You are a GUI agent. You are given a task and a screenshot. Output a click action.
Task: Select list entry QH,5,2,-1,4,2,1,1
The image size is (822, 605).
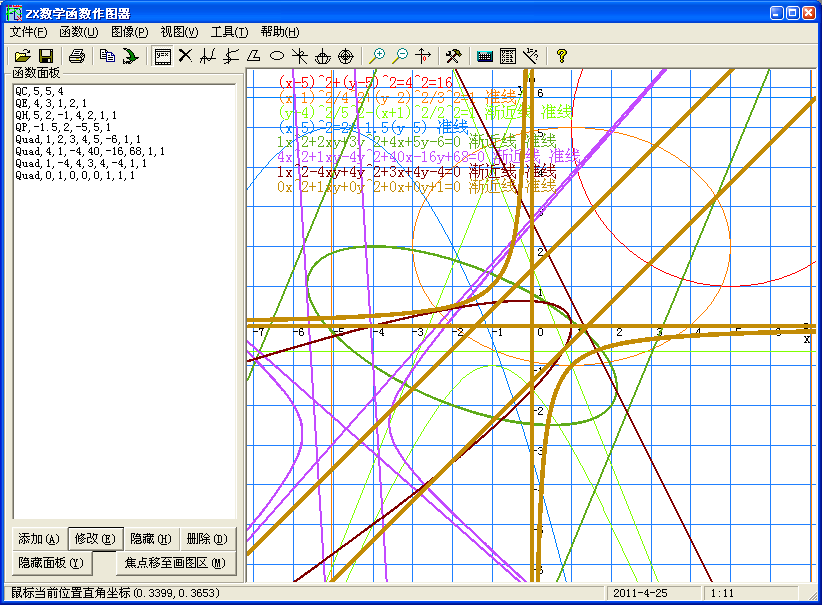tap(66, 115)
